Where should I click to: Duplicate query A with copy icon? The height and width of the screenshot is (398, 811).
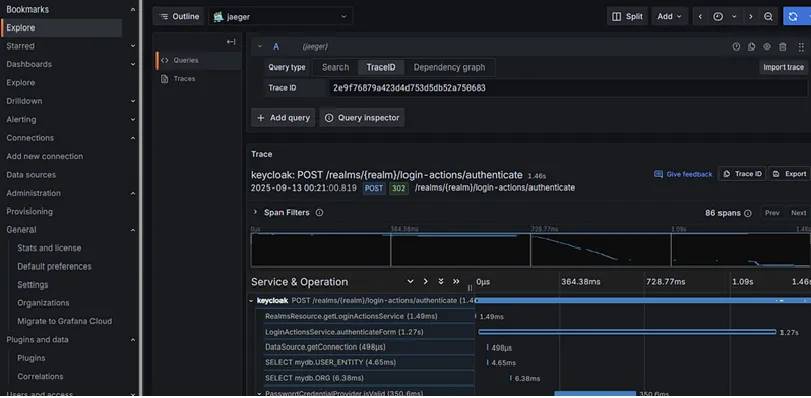click(752, 47)
